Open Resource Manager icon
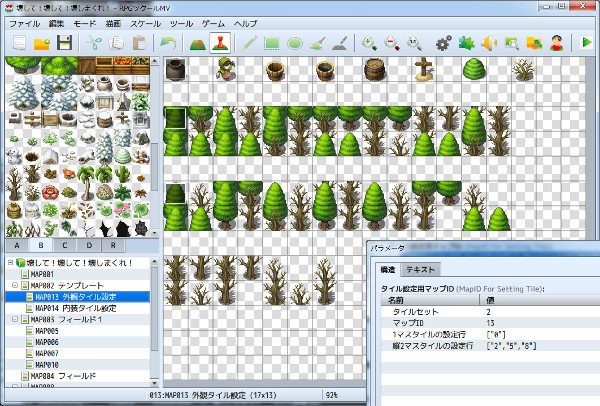The width and height of the screenshot is (600, 406). click(x=534, y=43)
